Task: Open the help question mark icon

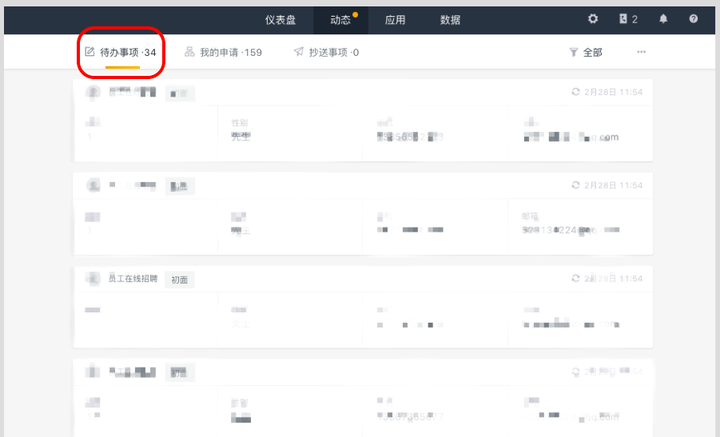Action: (x=693, y=19)
